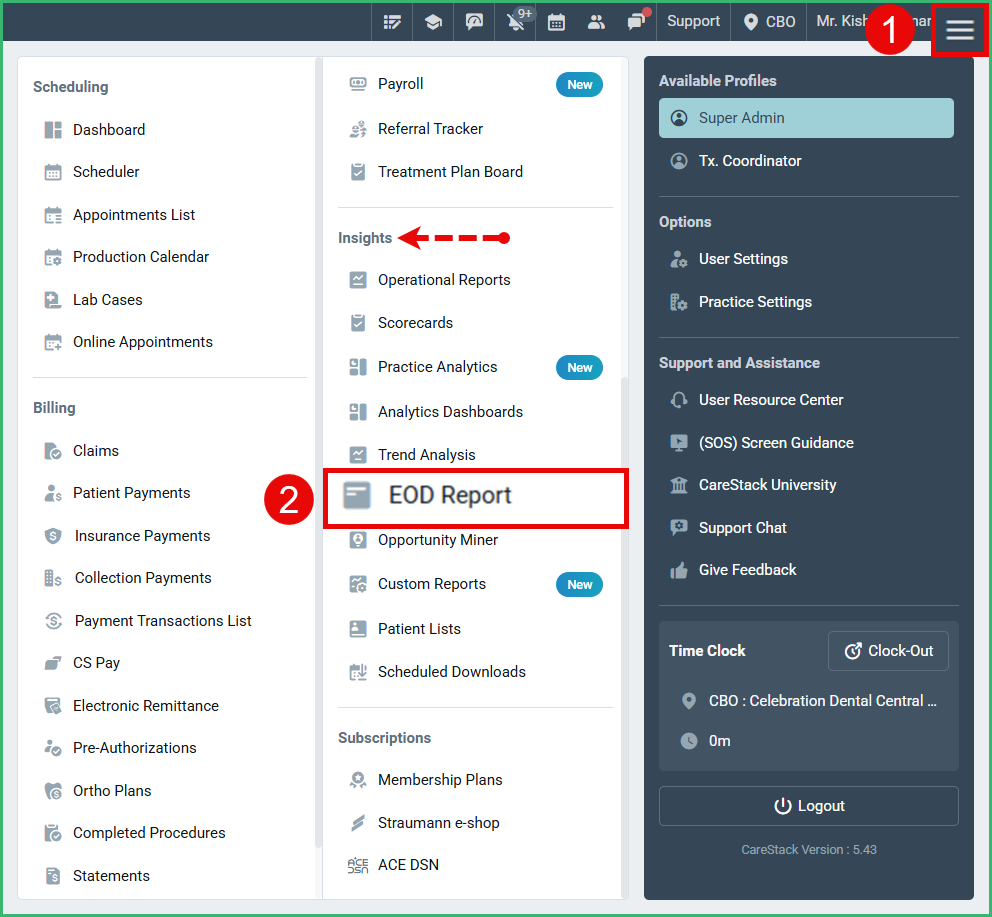
Task: Click the Clock-Out button
Action: click(x=888, y=651)
